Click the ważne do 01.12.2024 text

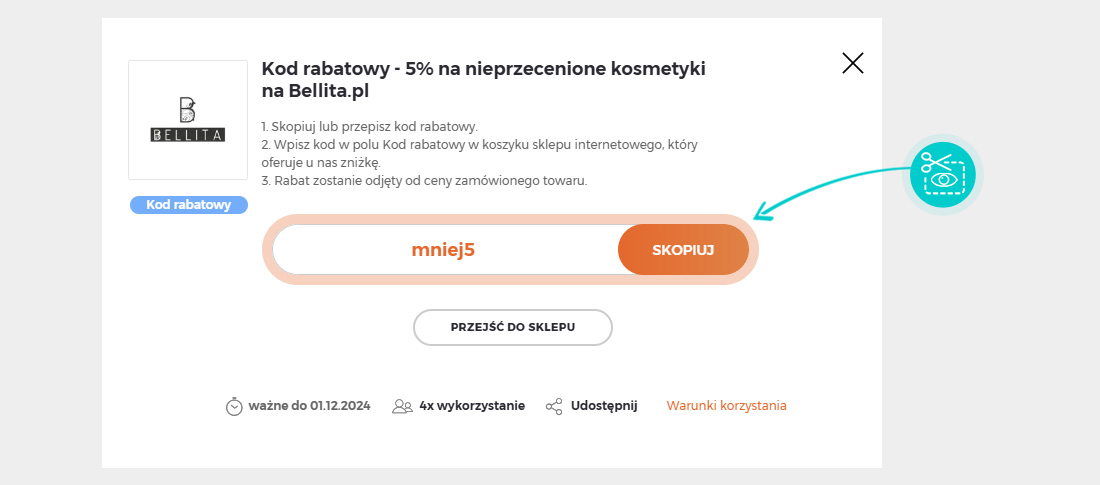point(309,406)
